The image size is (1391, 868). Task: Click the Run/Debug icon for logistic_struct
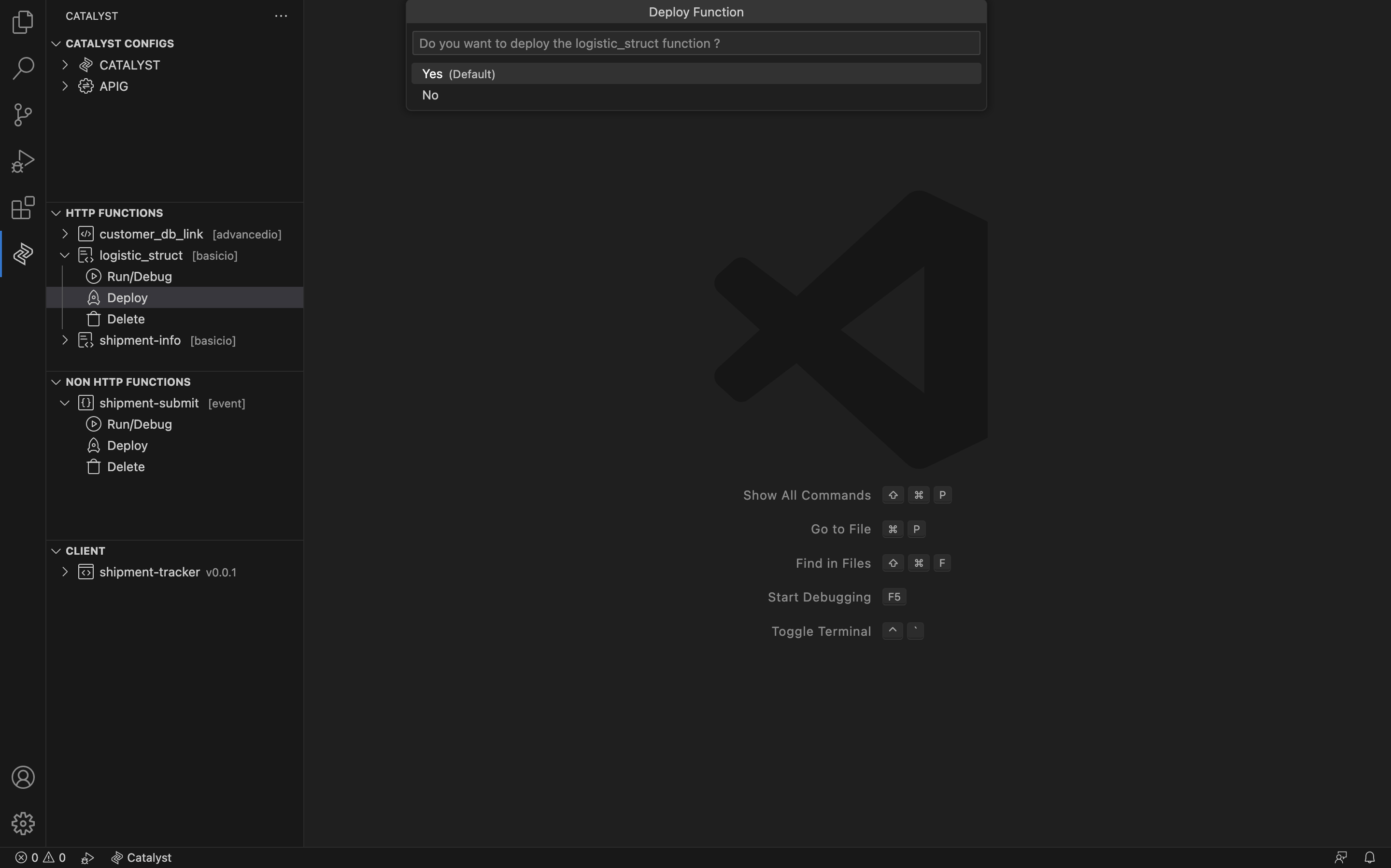(94, 276)
